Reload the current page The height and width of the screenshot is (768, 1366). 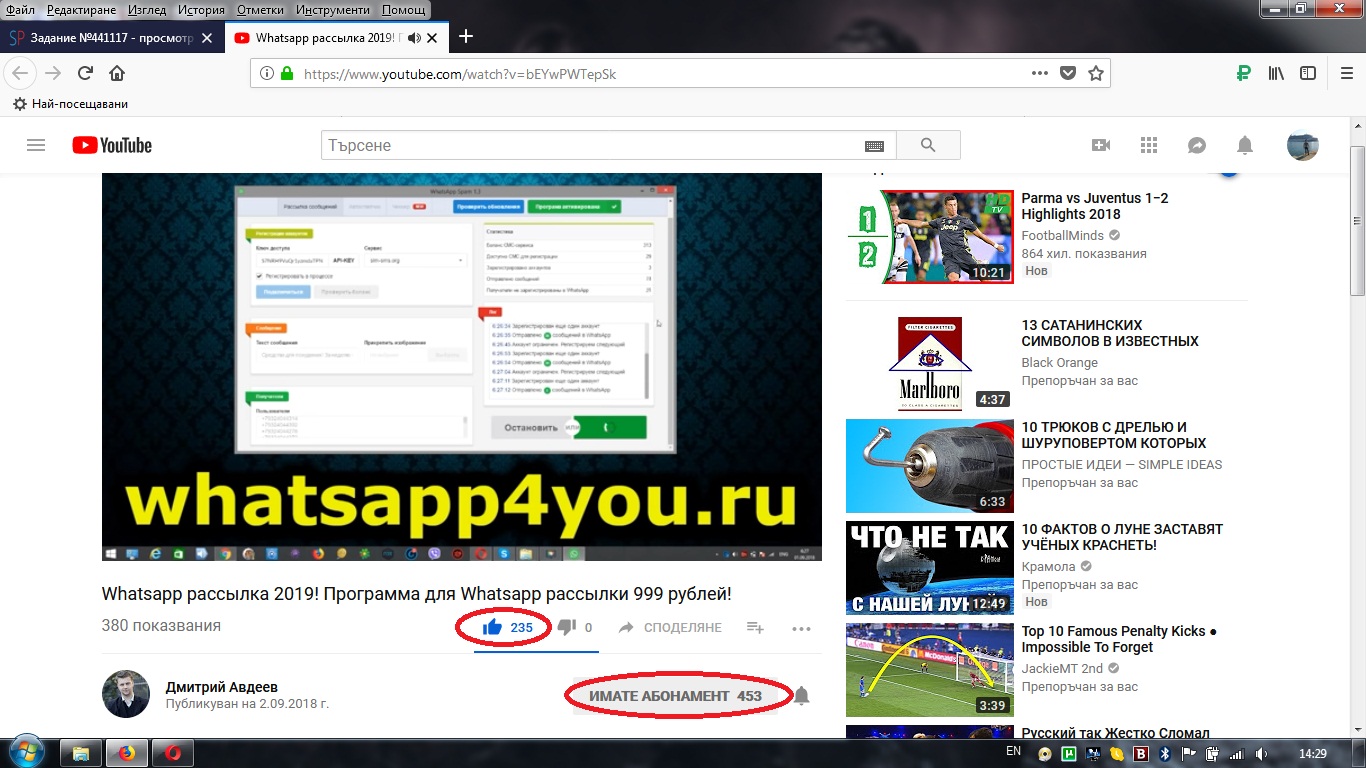[x=85, y=73]
